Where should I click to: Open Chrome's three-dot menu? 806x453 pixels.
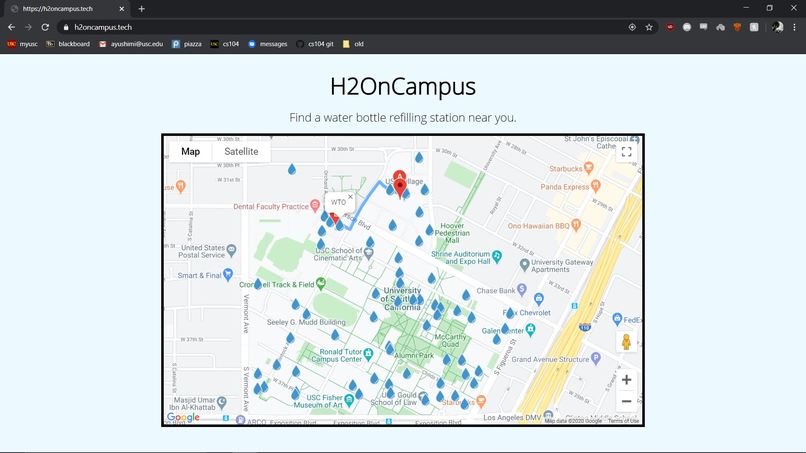[x=794, y=27]
